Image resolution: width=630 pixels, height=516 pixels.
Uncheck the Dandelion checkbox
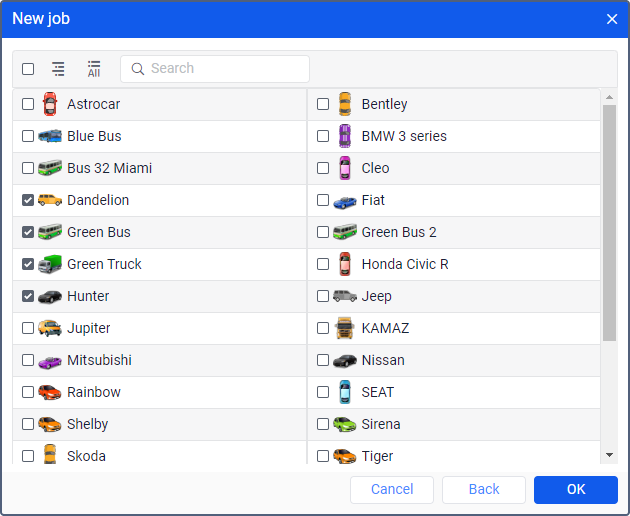28,200
